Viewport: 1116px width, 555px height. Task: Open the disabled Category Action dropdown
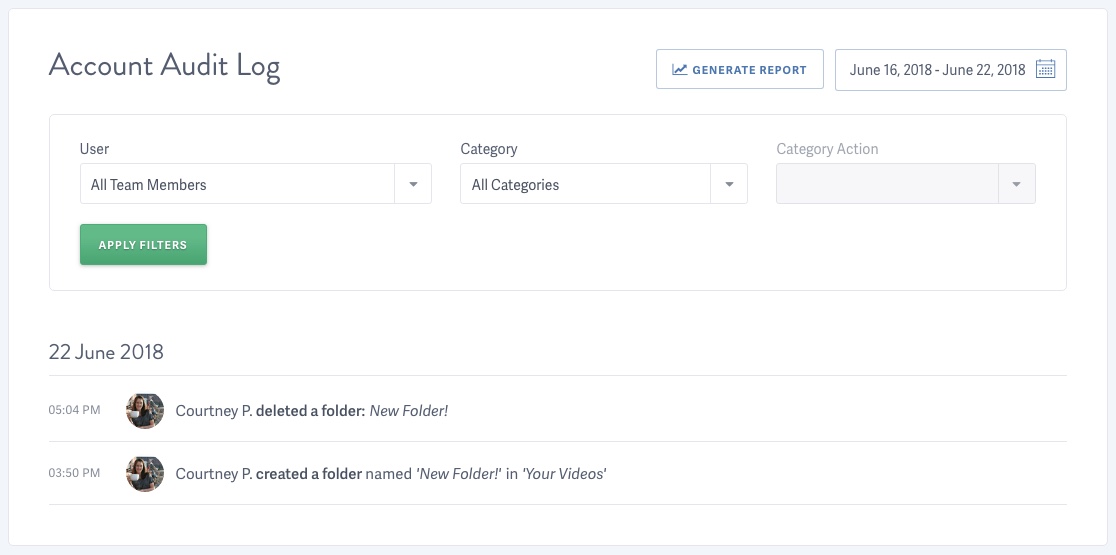pyautogui.click(x=905, y=184)
